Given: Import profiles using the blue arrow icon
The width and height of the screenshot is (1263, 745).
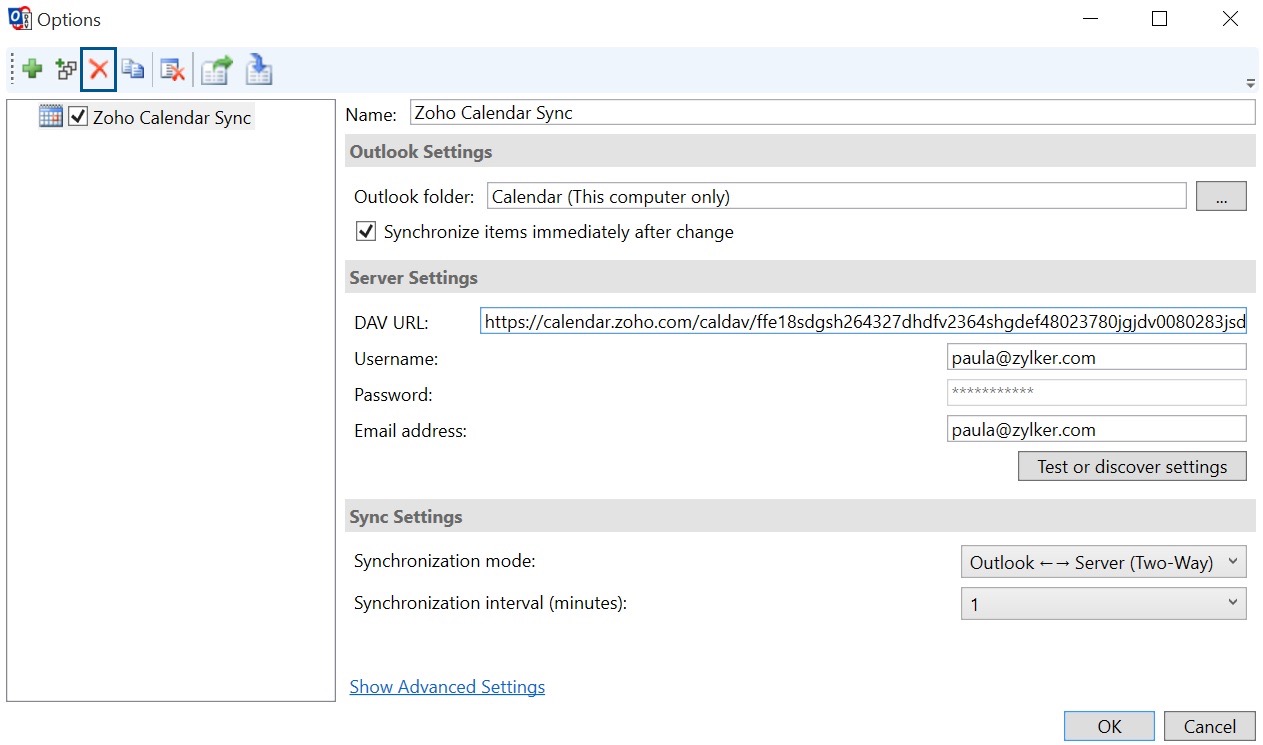Looking at the screenshot, I should tap(258, 68).
